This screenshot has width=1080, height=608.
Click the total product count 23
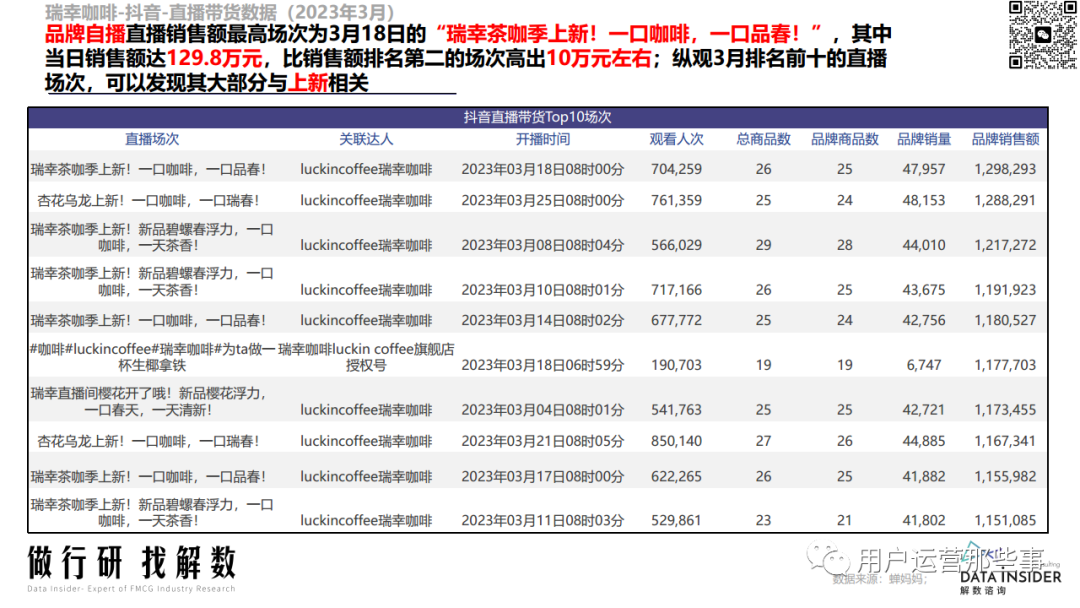click(763, 521)
